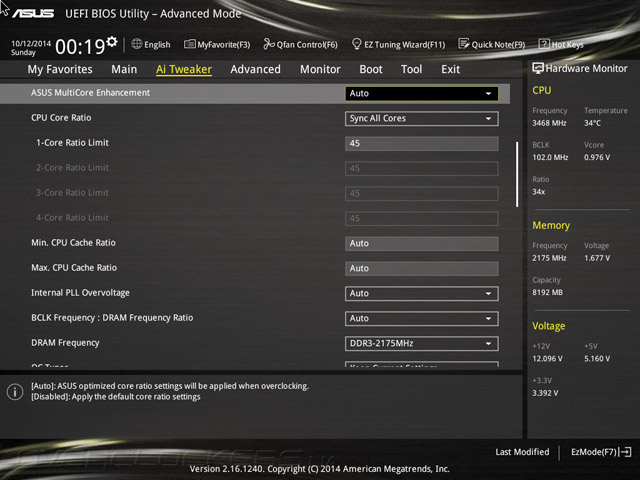The width and height of the screenshot is (640, 480).
Task: Select the Internal PLL Overvoltage label
Action: coord(80,293)
